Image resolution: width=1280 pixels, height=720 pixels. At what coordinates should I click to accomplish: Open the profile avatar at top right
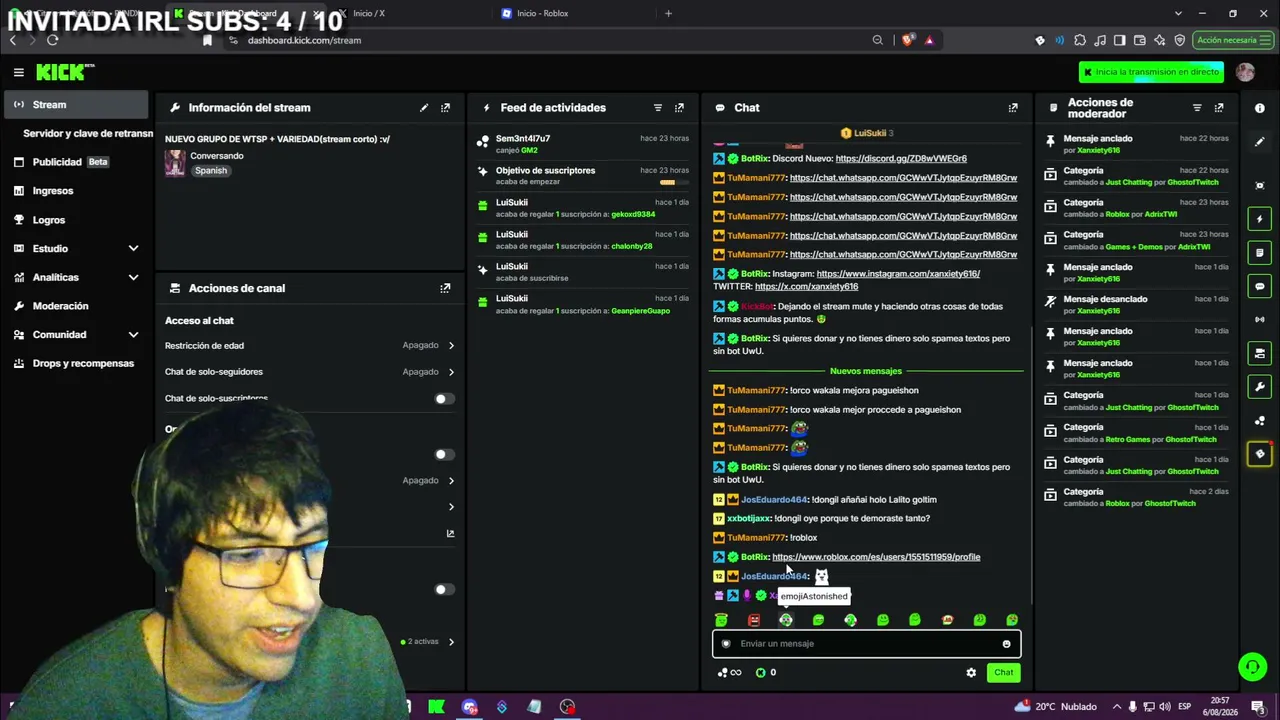coord(1245,72)
